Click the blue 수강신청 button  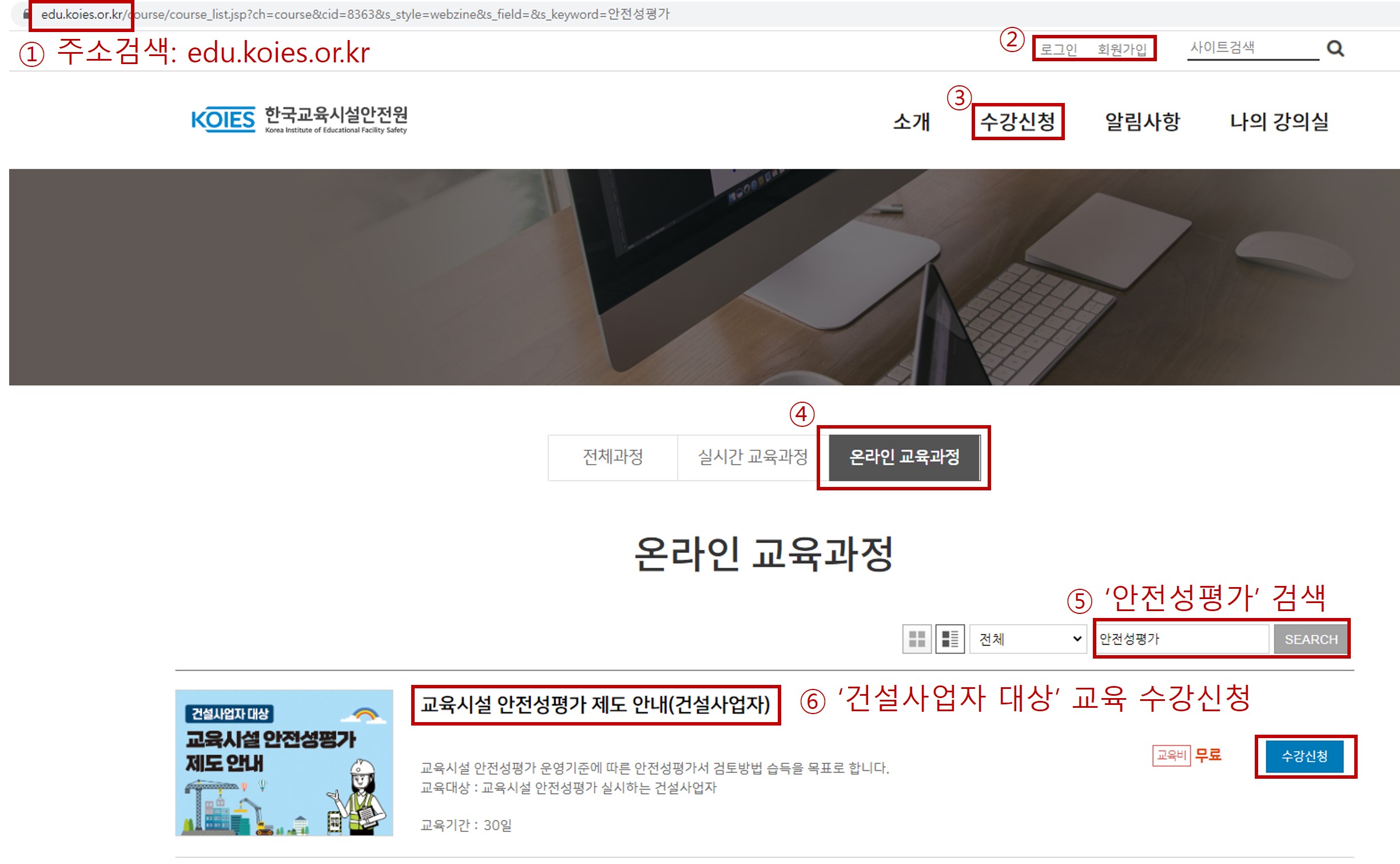point(1304,756)
